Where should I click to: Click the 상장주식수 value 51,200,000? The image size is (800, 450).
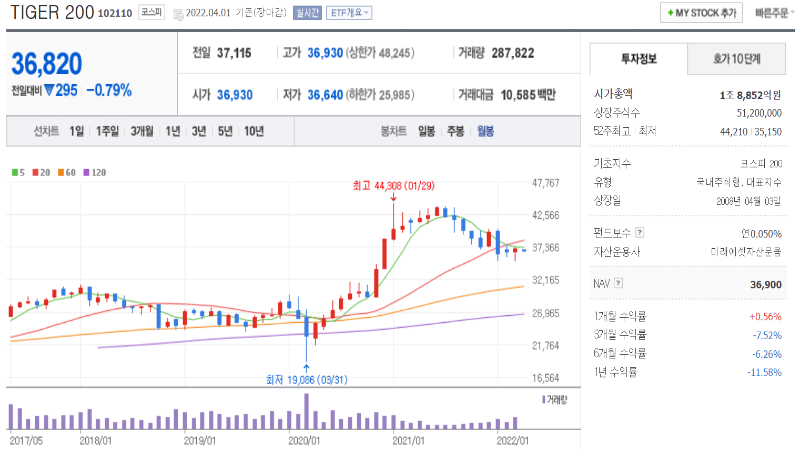pos(759,113)
